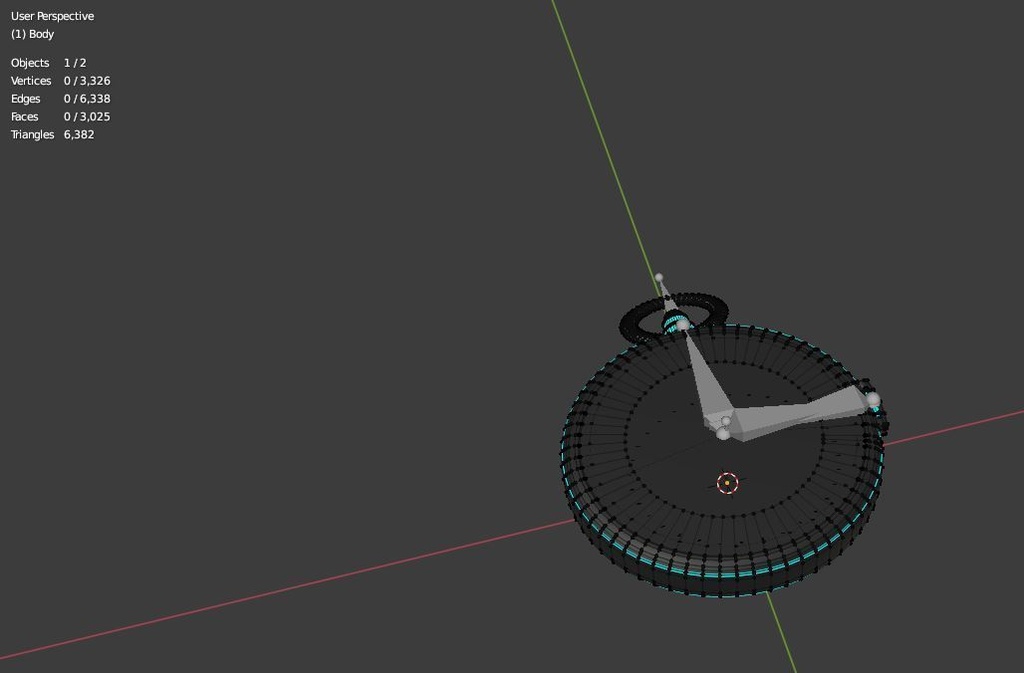Click the 3D cursor icon on the watch face
This screenshot has height=673, width=1024.
click(727, 483)
